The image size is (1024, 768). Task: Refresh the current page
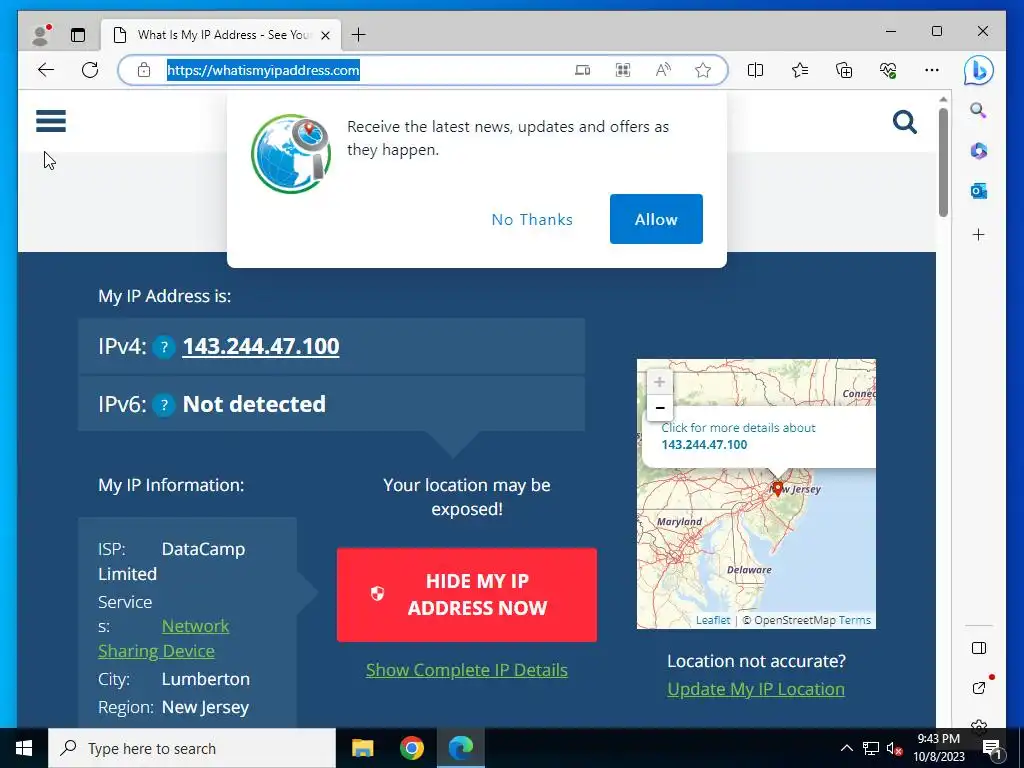pyautogui.click(x=90, y=70)
